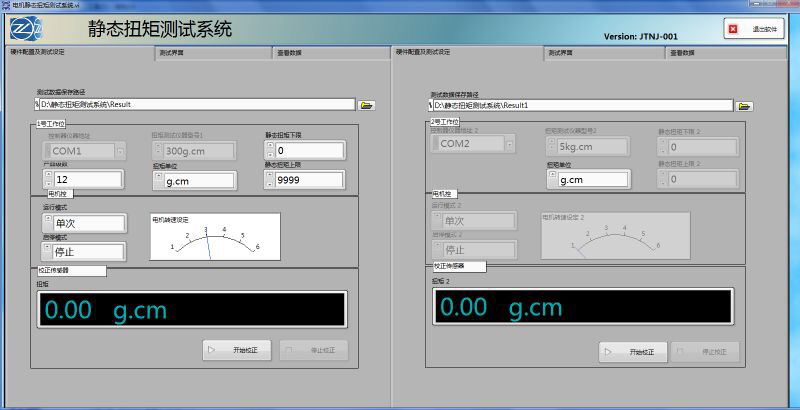The height and width of the screenshot is (410, 800).
Task: Click the stepper arrows beside value 12
Action: click(47, 180)
